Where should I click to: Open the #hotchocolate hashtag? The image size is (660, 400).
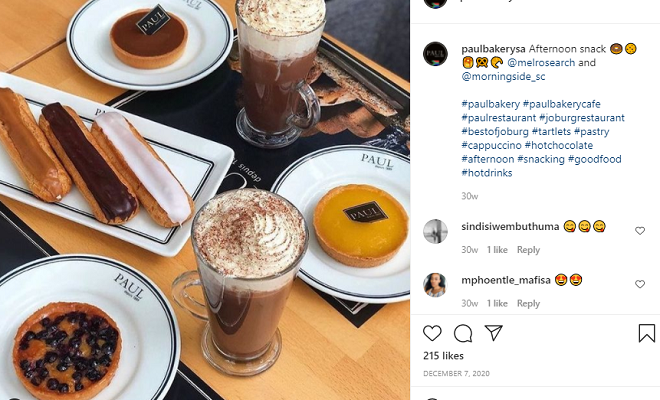click(x=559, y=145)
